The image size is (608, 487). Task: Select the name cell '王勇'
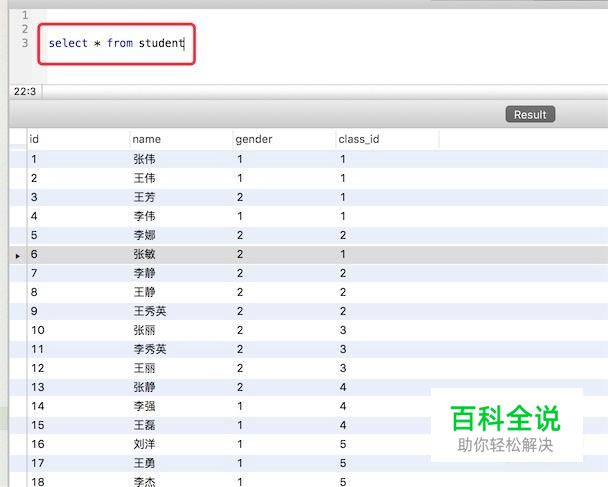click(144, 463)
